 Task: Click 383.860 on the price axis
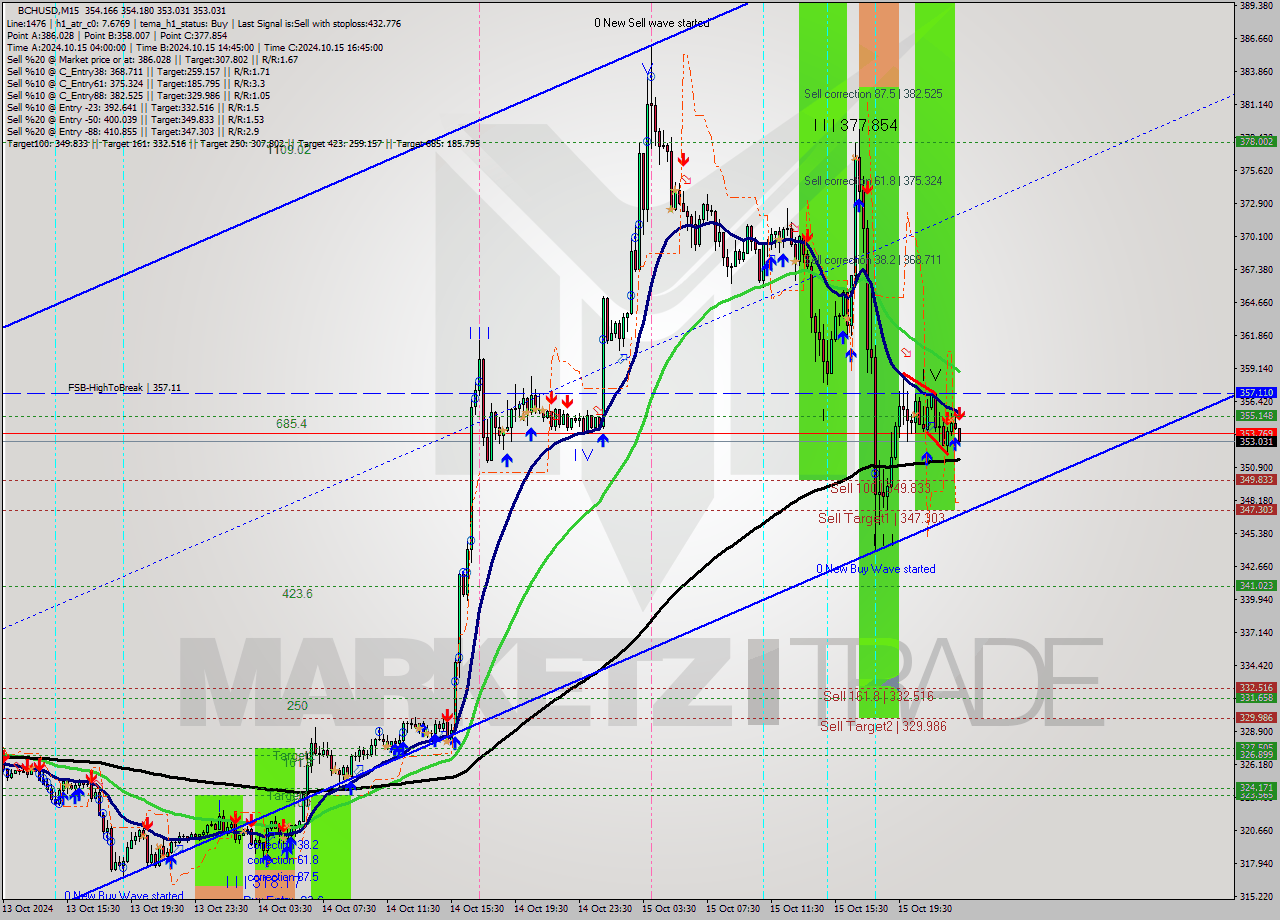click(x=1256, y=72)
